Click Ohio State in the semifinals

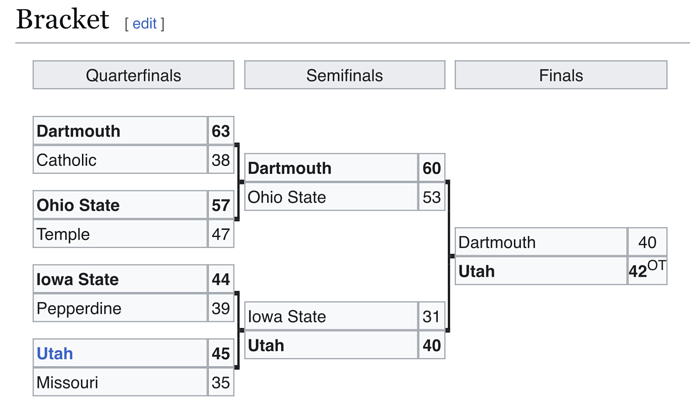[331, 197]
